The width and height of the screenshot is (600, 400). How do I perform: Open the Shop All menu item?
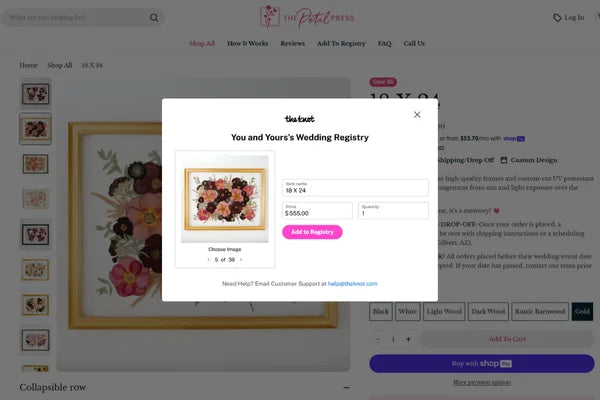[x=202, y=43]
